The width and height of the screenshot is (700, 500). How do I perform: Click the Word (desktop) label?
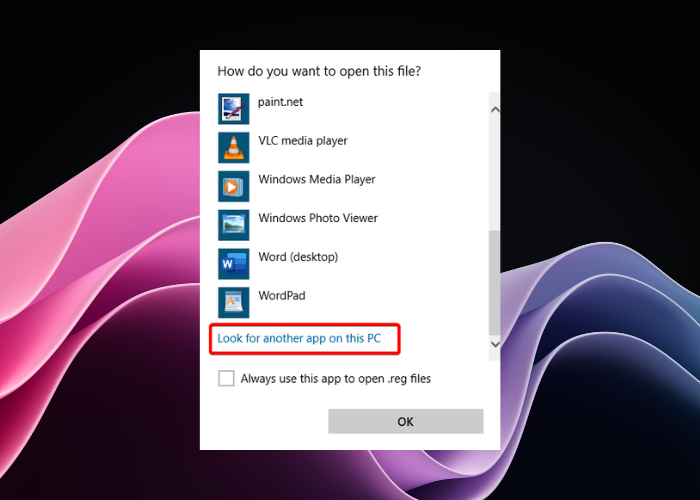click(x=298, y=257)
